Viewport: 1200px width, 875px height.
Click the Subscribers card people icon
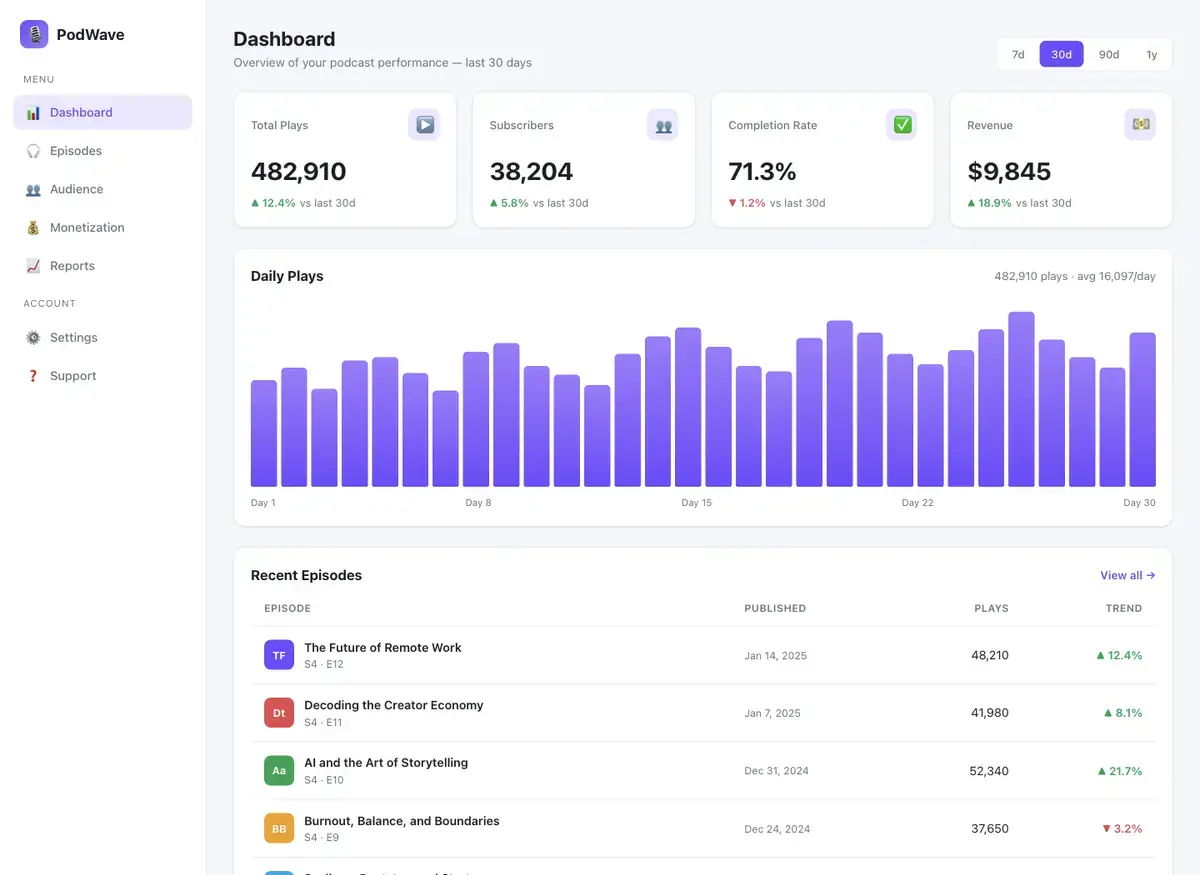[663, 125]
